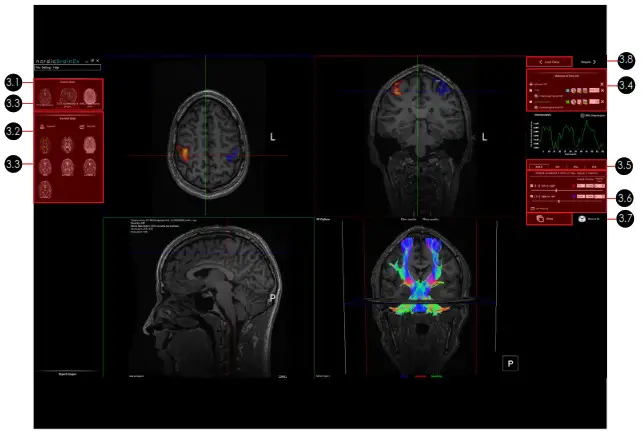Viewport: 643px width, 447px height.
Task: Click the orange activation blob in axial view
Action: [x=183, y=153]
